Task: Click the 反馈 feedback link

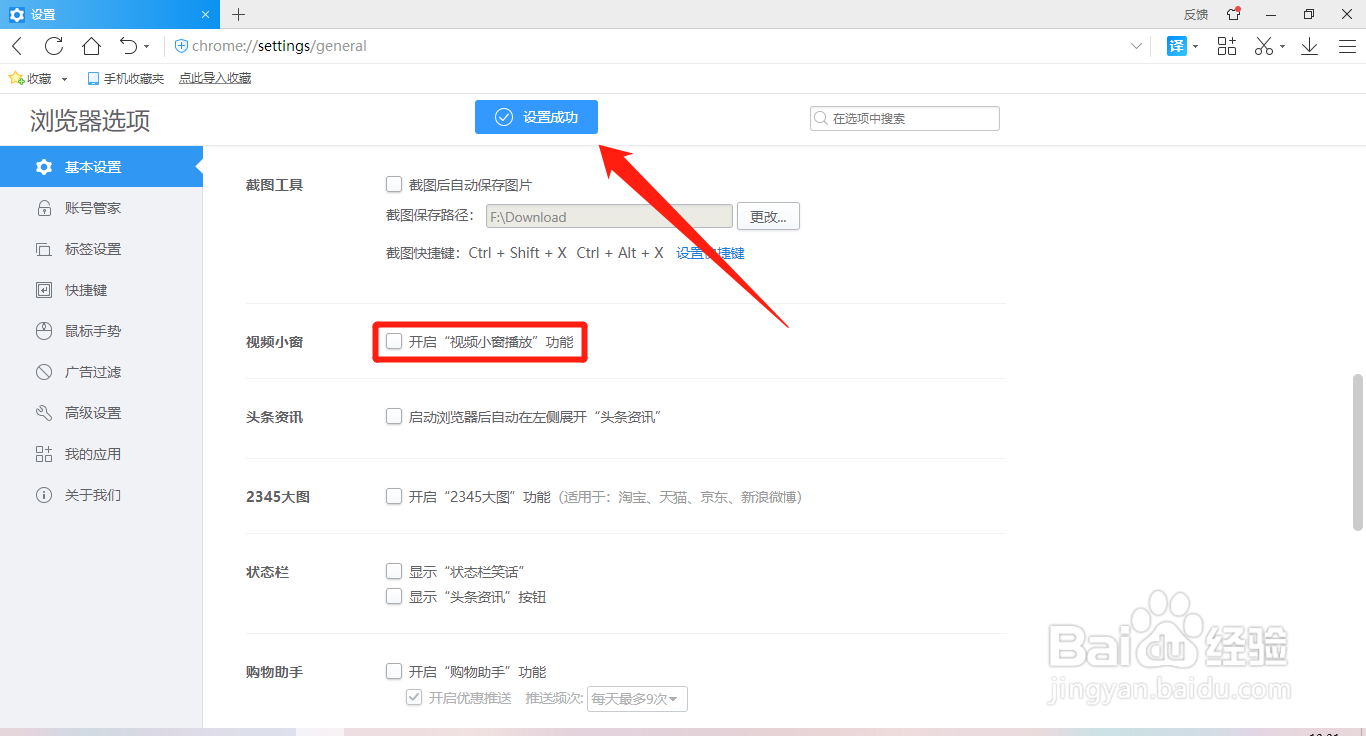Action: [x=1196, y=15]
